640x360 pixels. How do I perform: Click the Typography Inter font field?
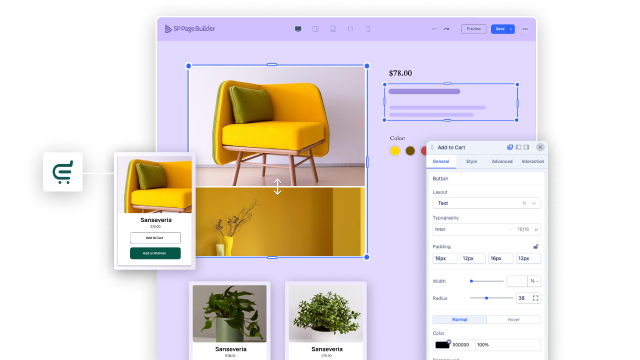pos(487,229)
